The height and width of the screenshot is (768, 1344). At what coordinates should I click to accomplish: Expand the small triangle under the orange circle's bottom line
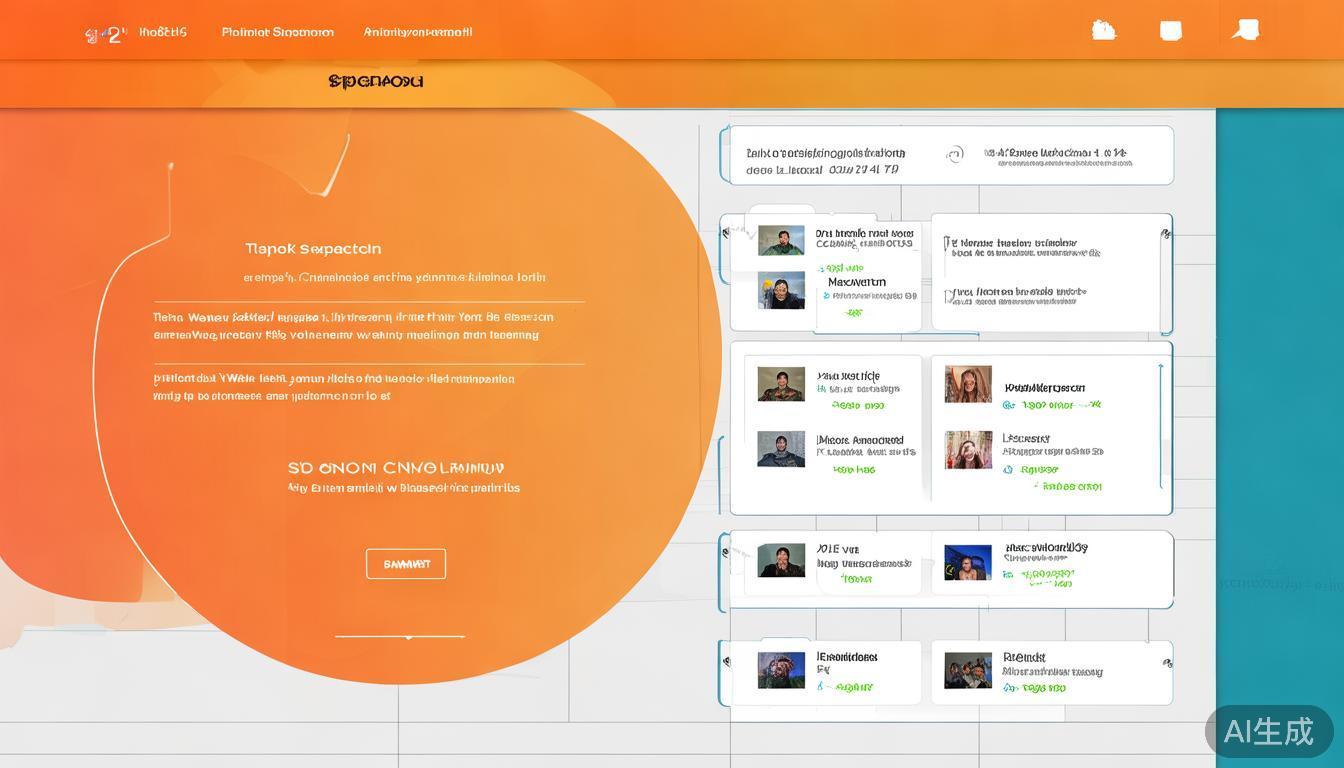point(407,637)
